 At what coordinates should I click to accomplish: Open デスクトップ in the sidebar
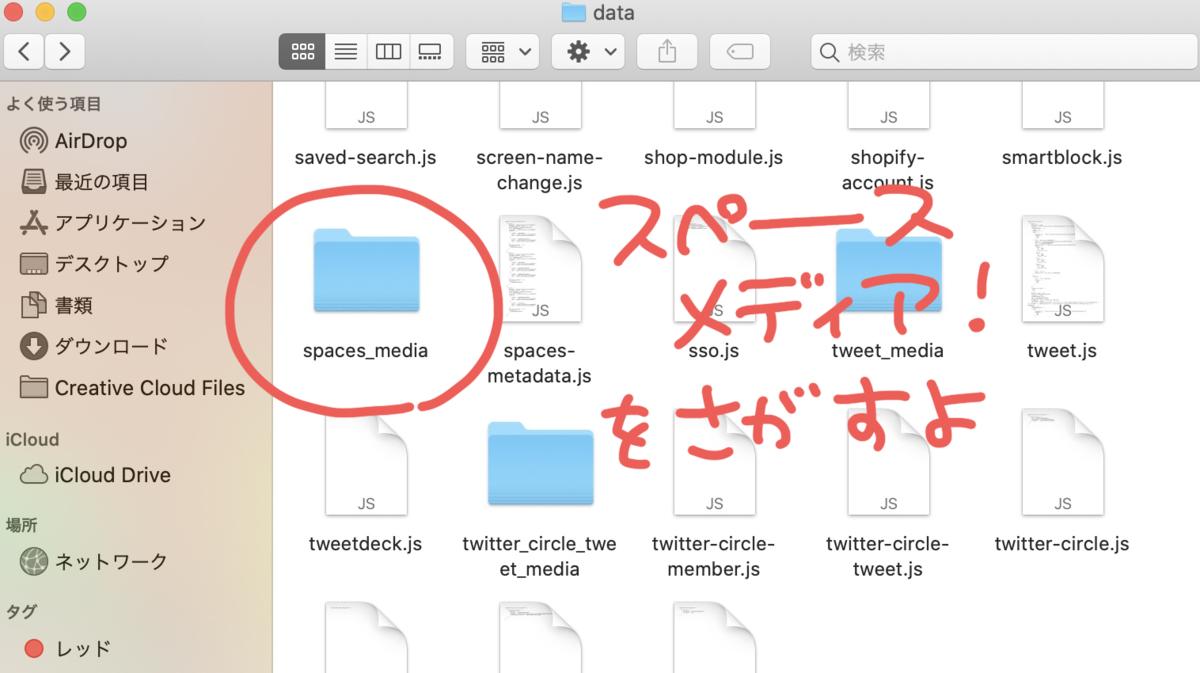(94, 264)
